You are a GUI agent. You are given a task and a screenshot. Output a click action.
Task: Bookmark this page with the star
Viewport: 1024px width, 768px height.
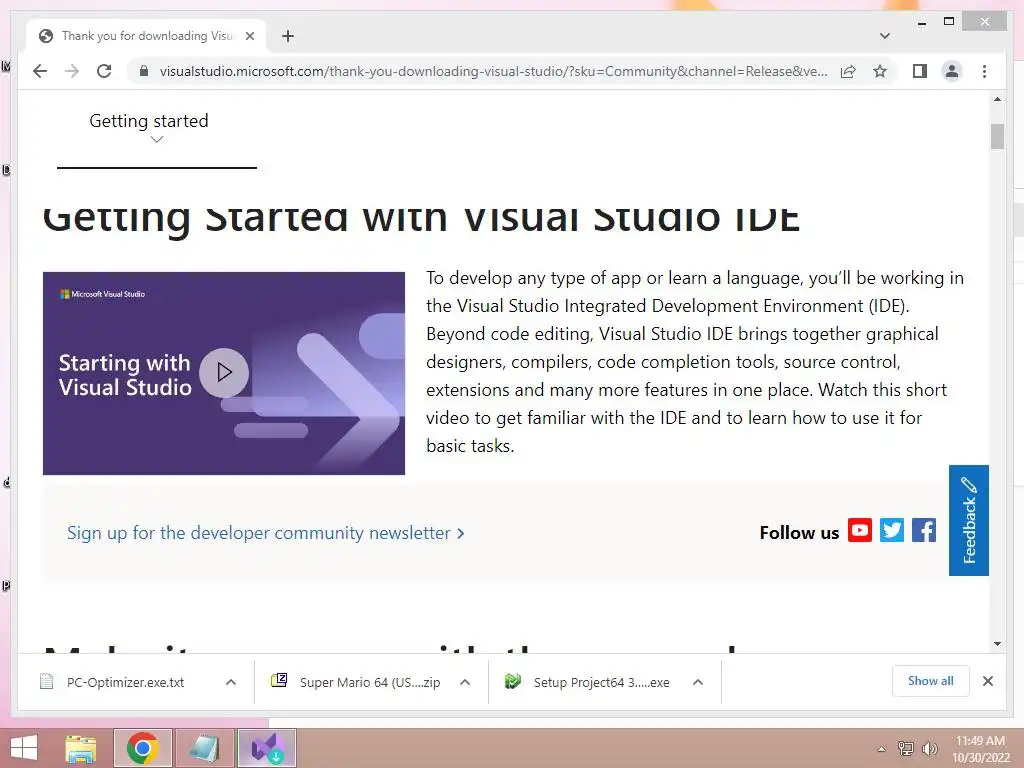tap(880, 71)
